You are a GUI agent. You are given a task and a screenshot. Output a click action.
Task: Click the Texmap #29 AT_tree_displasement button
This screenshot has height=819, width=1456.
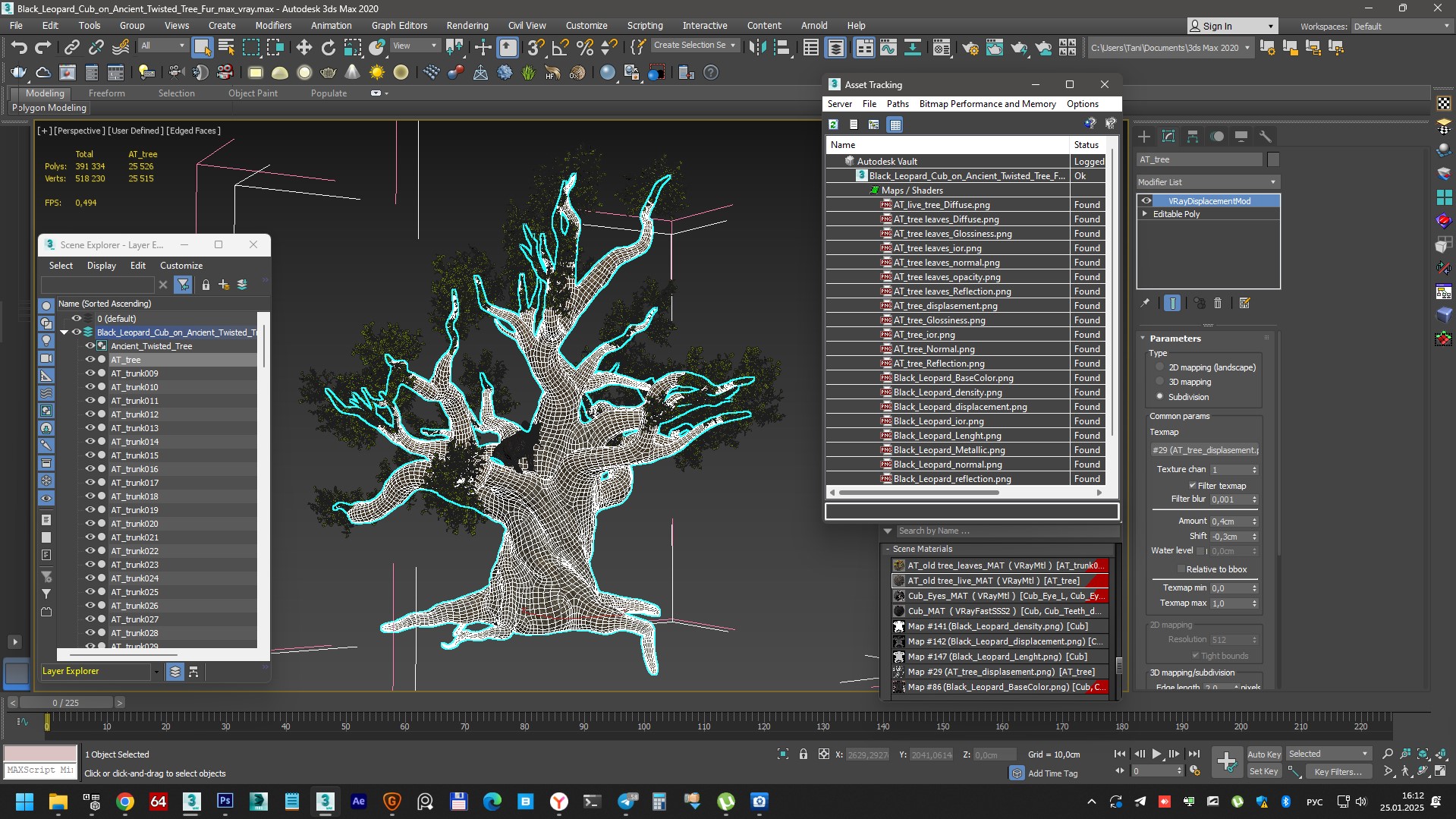(x=1205, y=450)
